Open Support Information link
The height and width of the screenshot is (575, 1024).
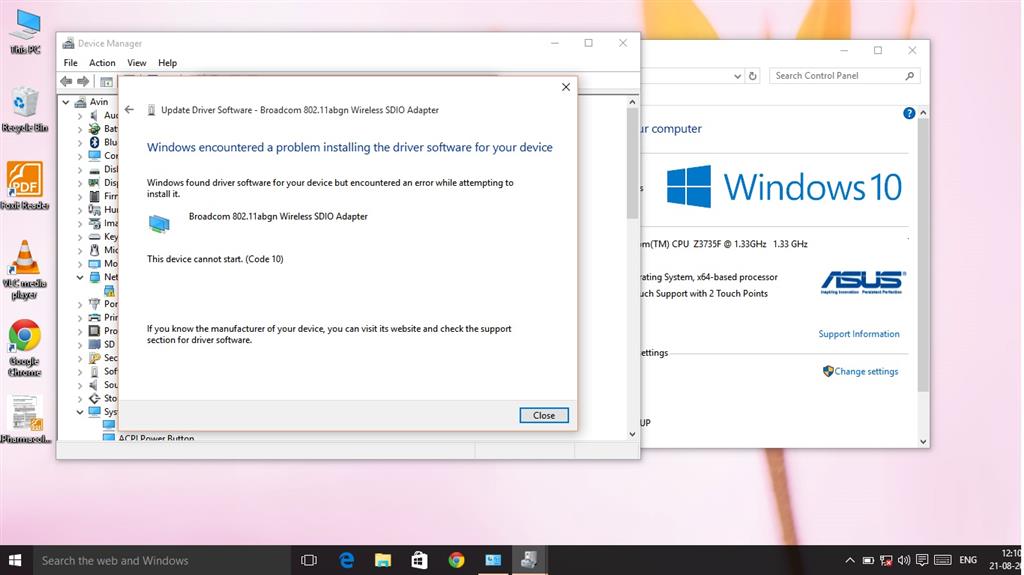(x=859, y=334)
